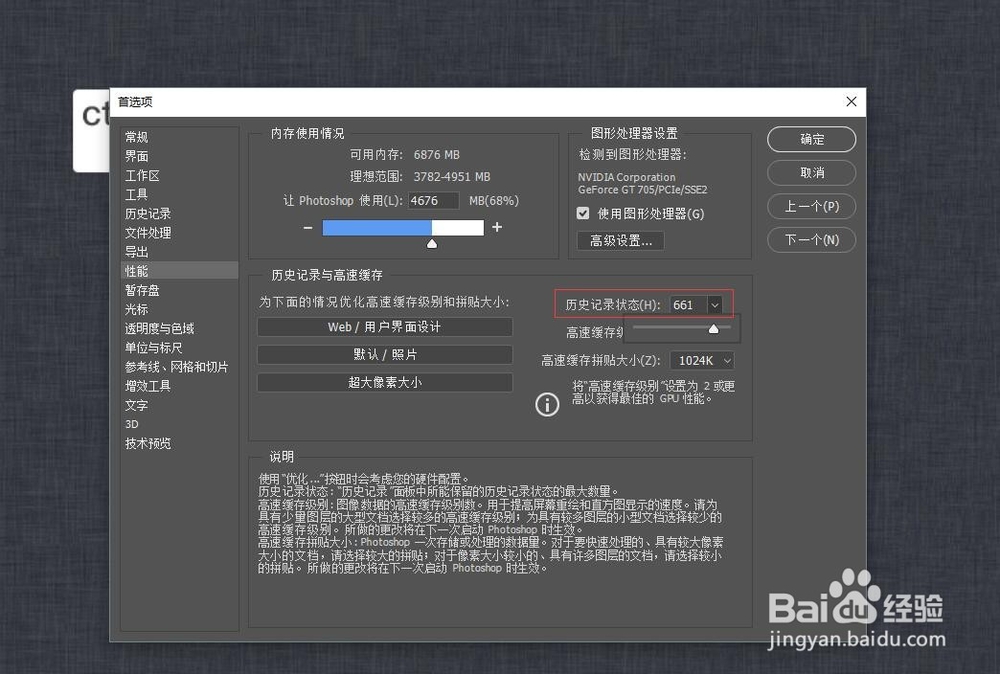
Task: Go to next page with 下一个(N)
Action: pyautogui.click(x=811, y=240)
